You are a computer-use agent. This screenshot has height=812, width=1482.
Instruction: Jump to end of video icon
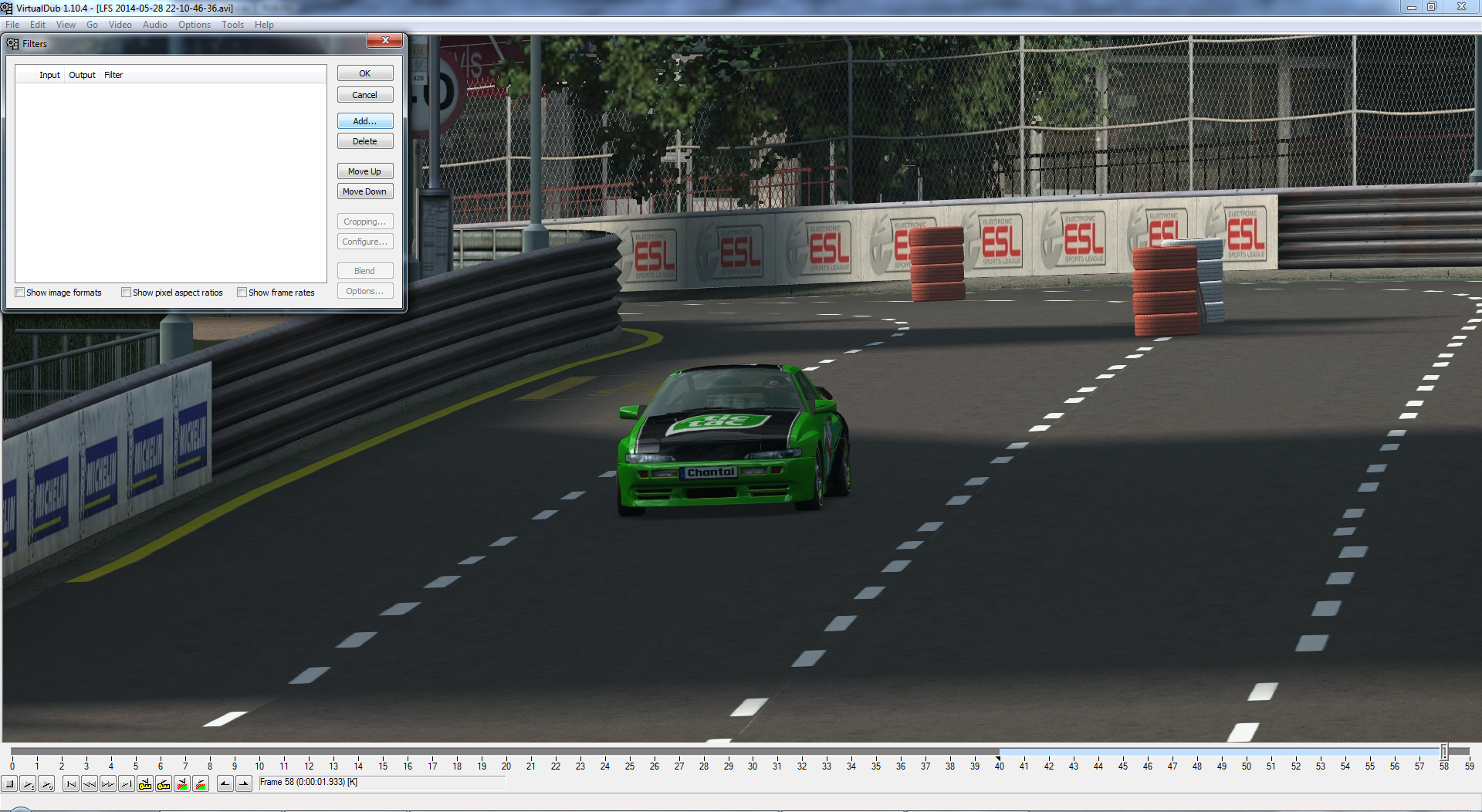click(x=127, y=784)
